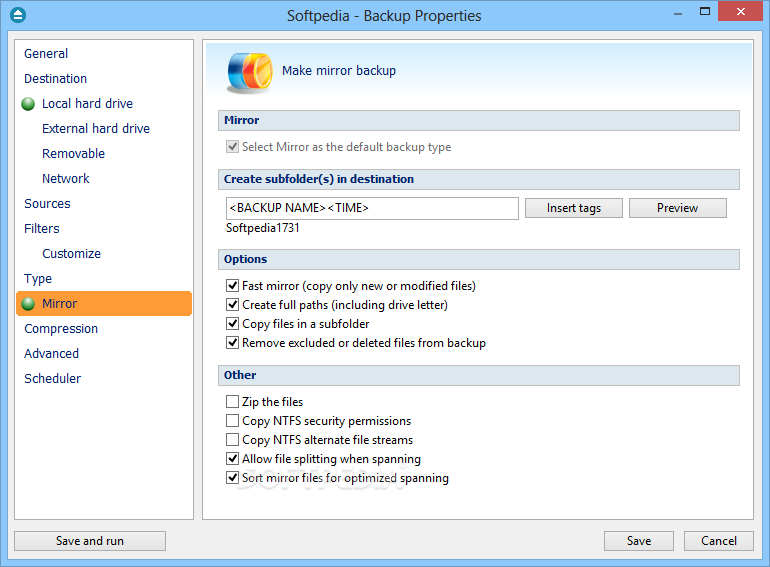This screenshot has height=567, width=770.
Task: Click green dot beside Mirror item
Action: tap(28, 304)
